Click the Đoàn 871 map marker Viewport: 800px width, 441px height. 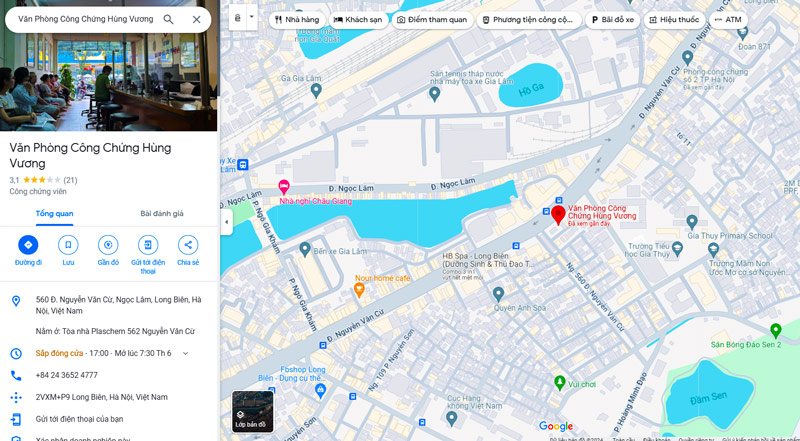(x=743, y=33)
